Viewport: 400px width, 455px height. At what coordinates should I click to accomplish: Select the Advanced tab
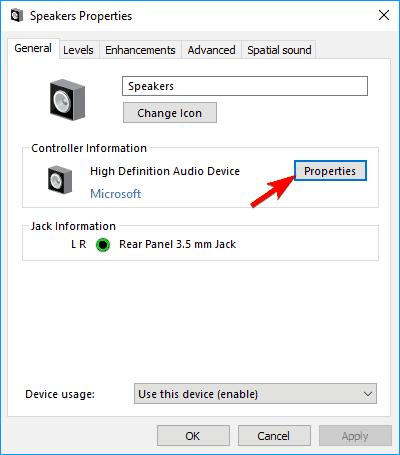coord(211,50)
